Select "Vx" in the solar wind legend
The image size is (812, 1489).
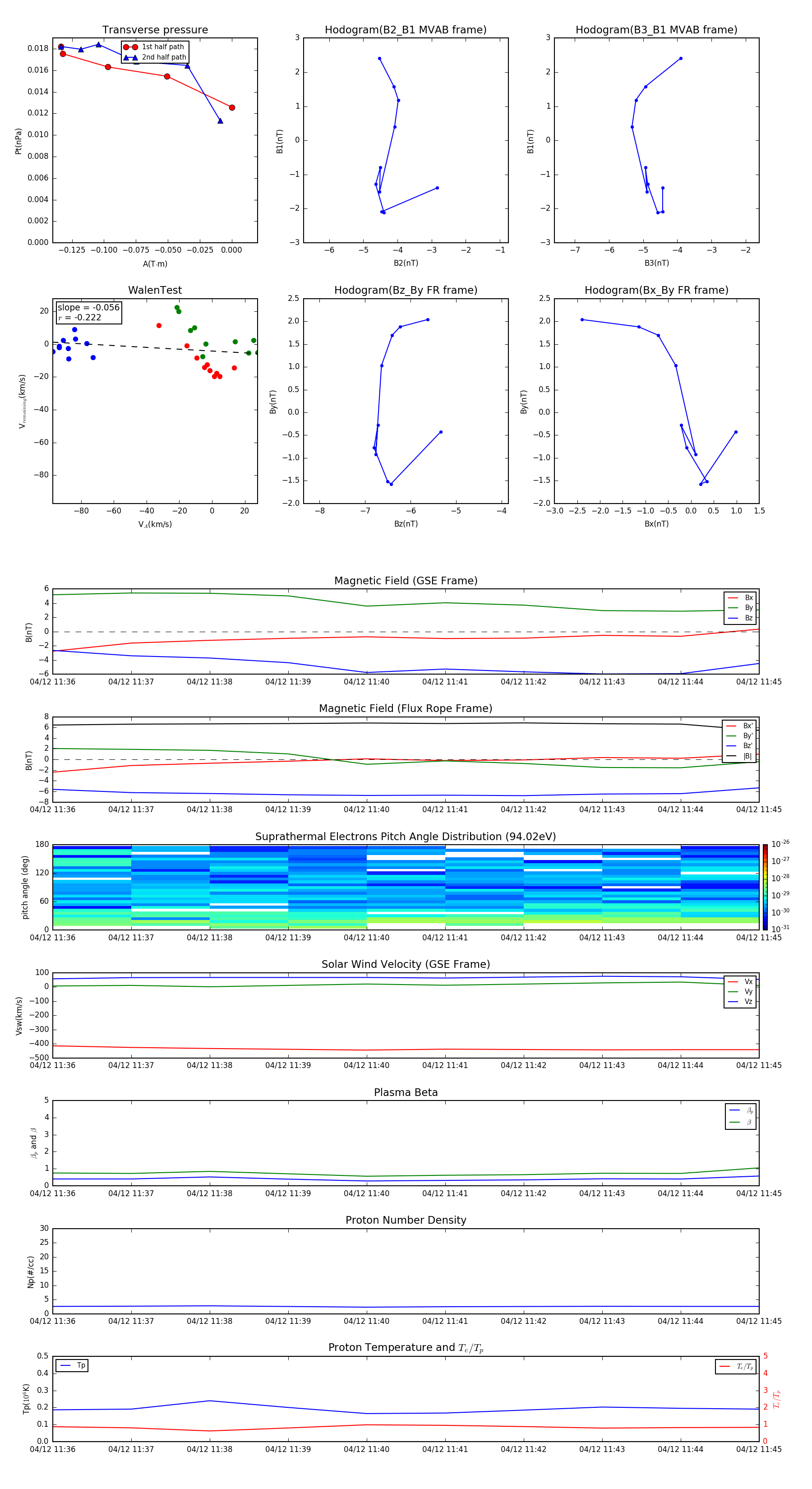(741, 981)
